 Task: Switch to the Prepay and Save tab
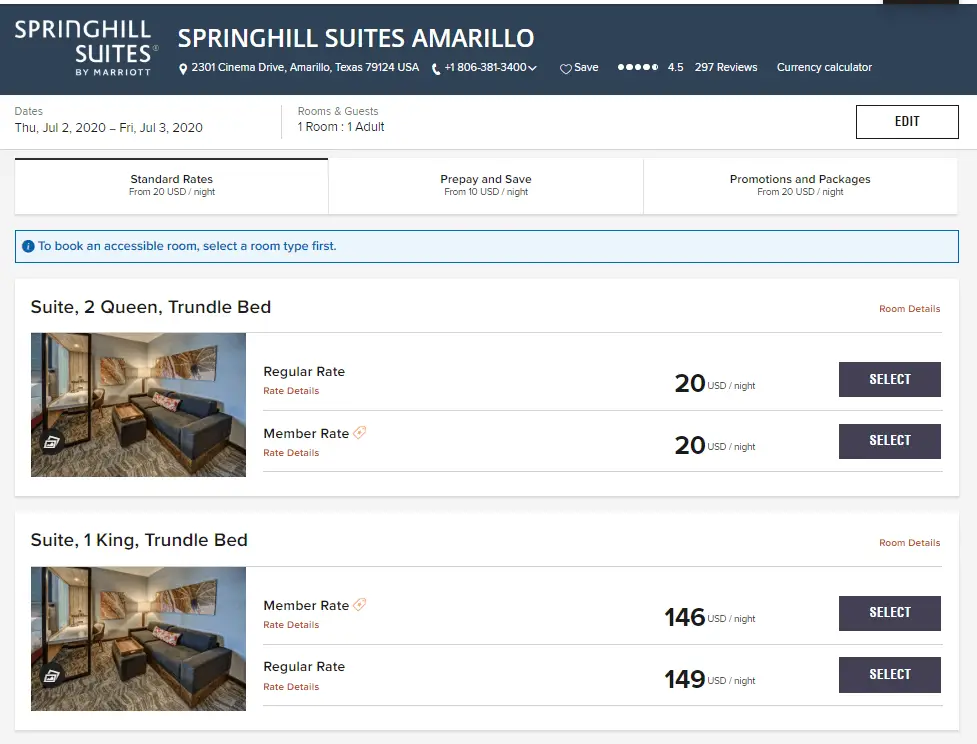coord(486,185)
